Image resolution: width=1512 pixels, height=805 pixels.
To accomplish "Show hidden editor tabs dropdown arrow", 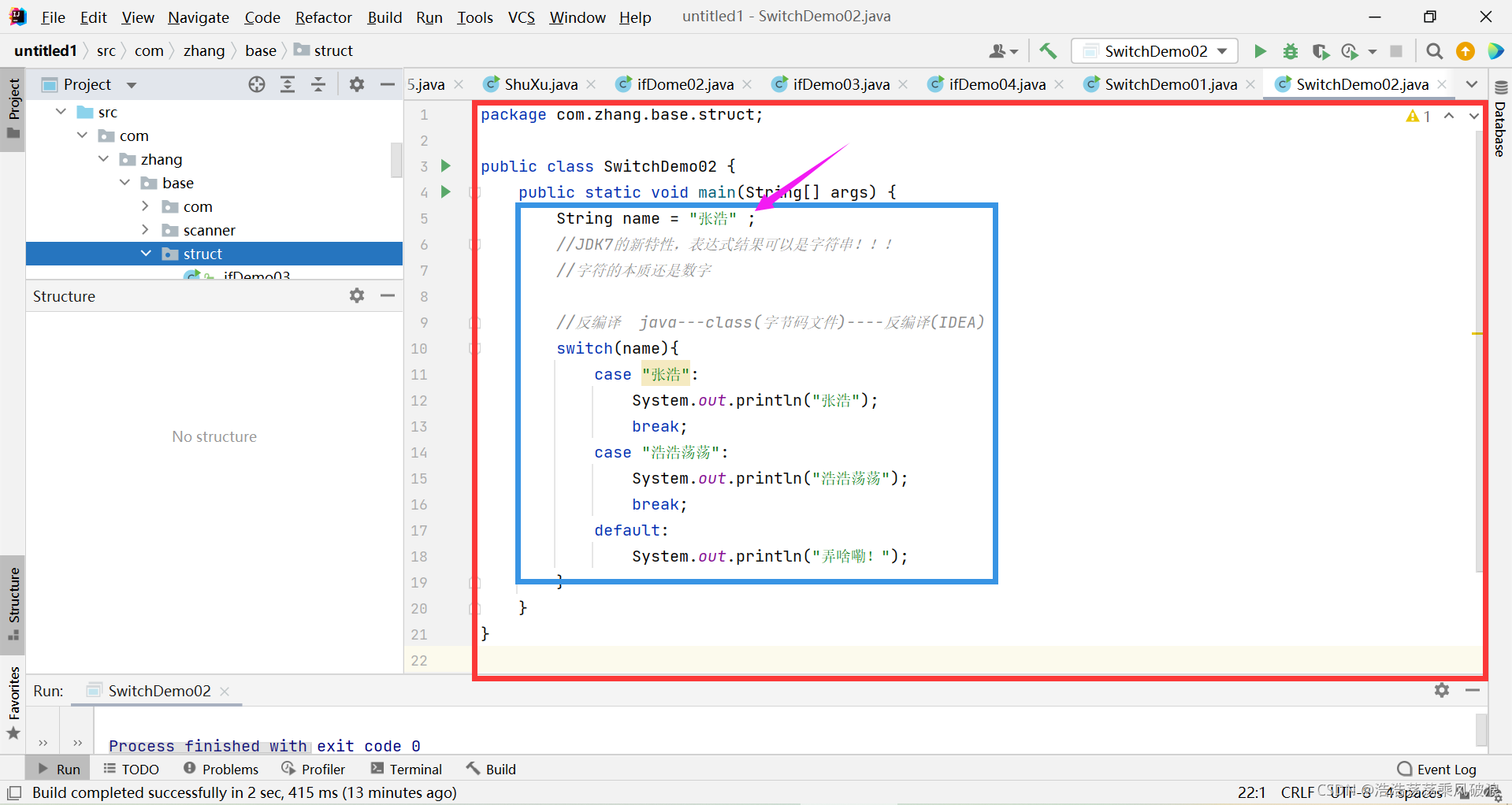I will 1472,84.
